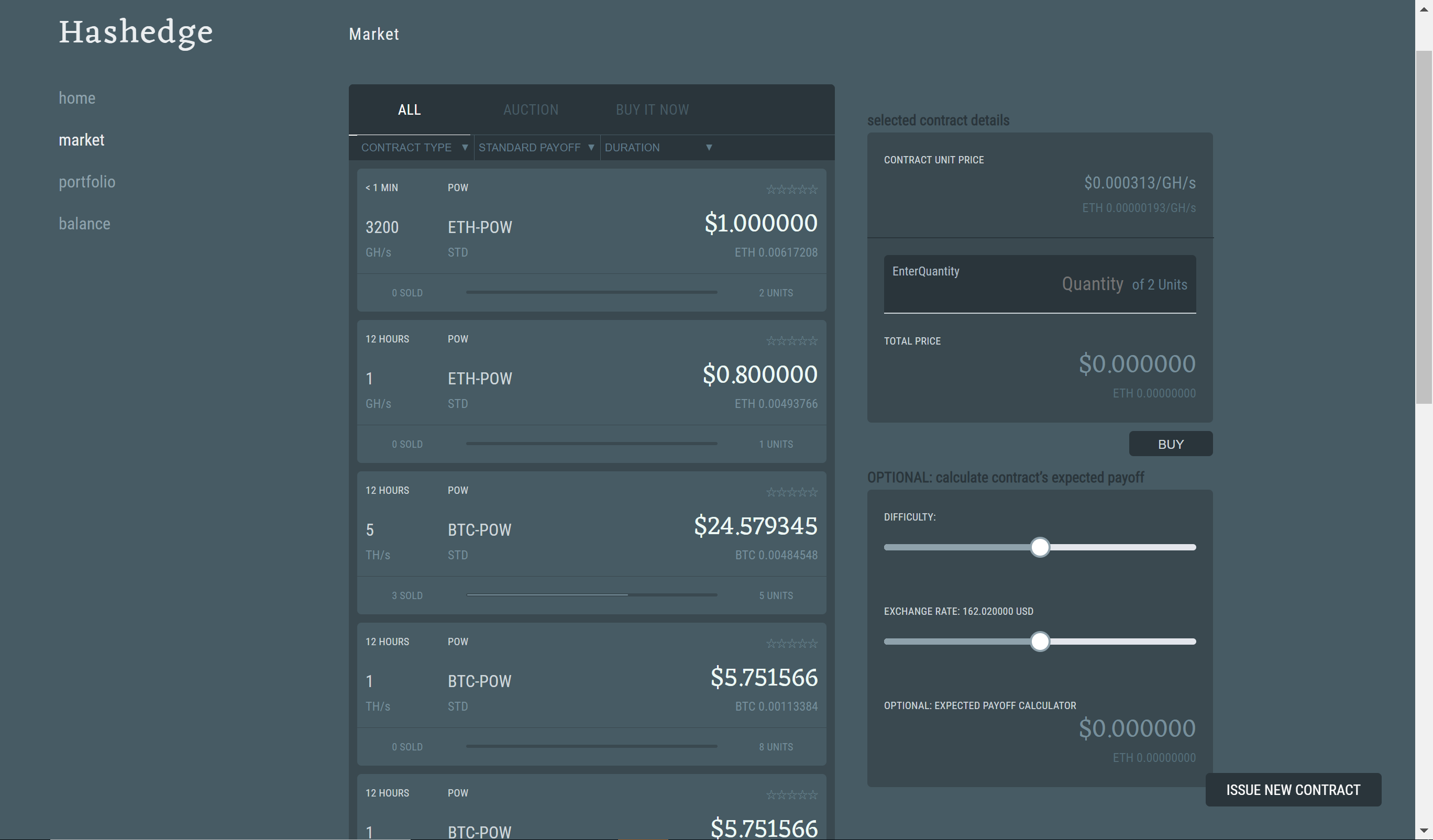Image resolution: width=1433 pixels, height=840 pixels.
Task: Switch to the Buy It Now tab
Action: click(652, 110)
